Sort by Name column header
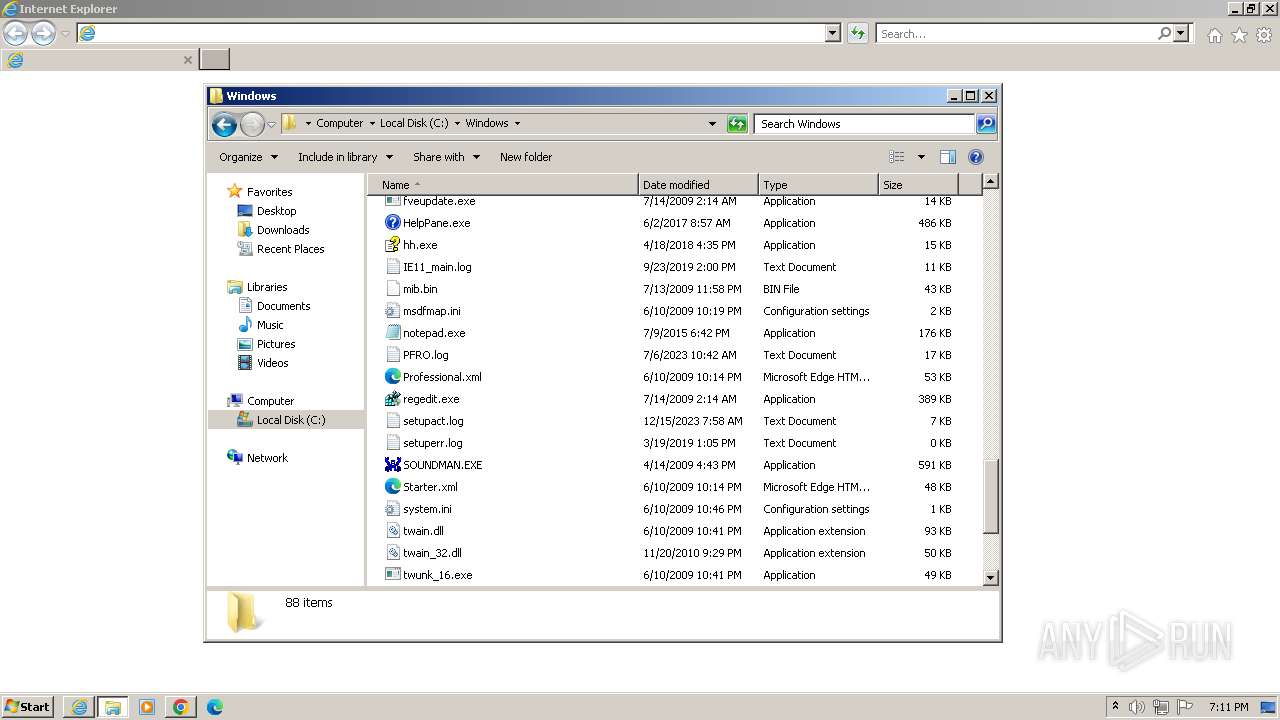Screen dimensions: 1280x720 coord(503,185)
